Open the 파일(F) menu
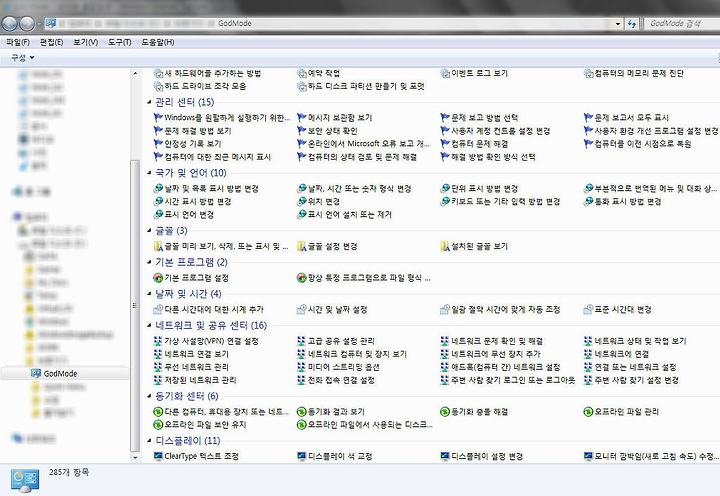The width and height of the screenshot is (720, 496). coord(18,42)
